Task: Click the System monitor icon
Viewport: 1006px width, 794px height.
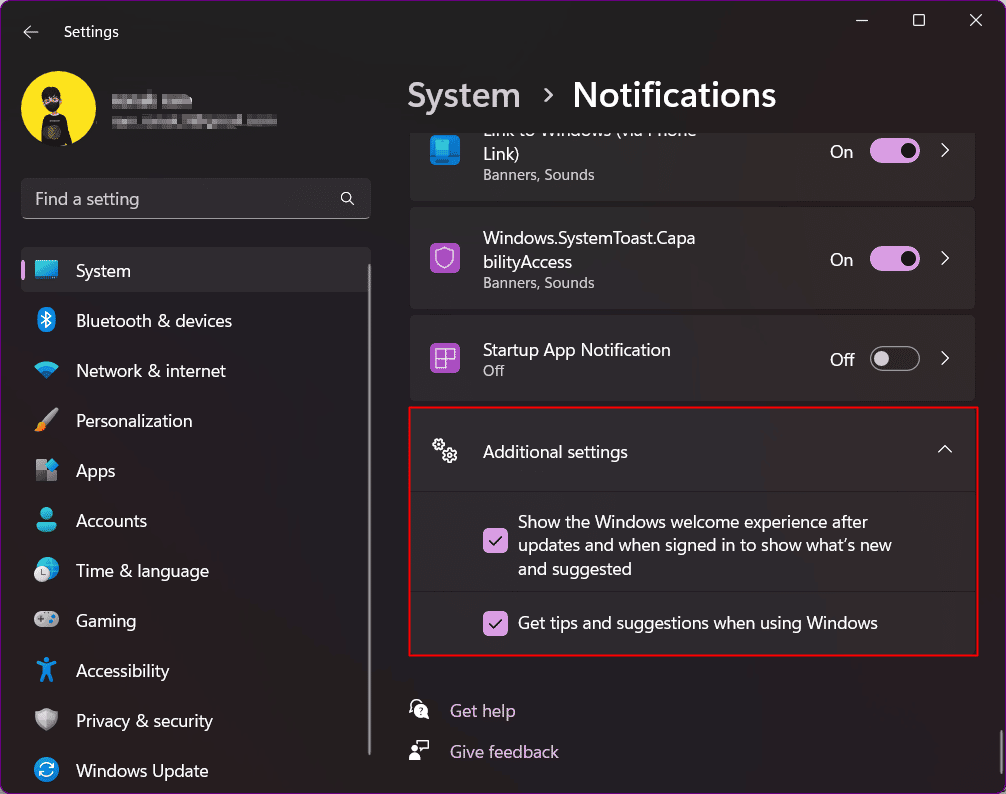Action: (46, 270)
